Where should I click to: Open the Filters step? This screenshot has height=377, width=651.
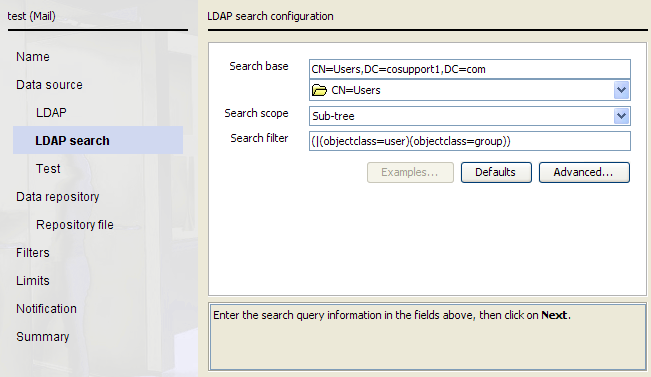pos(33,252)
